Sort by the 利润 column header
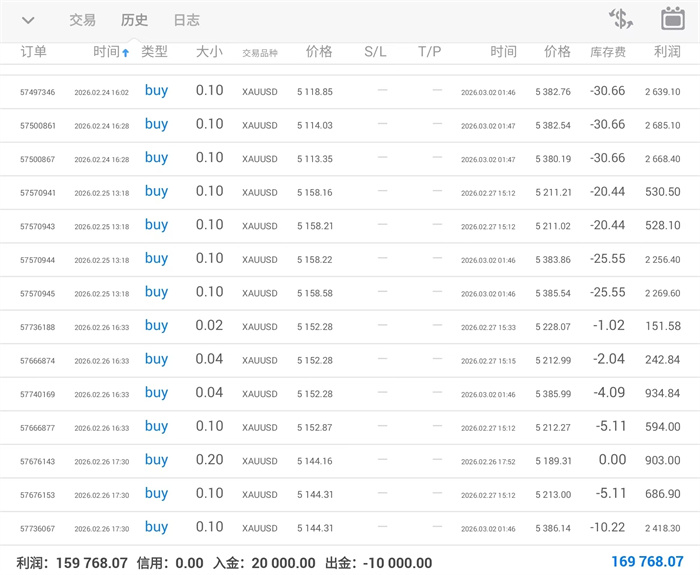700x575 pixels. pos(666,52)
